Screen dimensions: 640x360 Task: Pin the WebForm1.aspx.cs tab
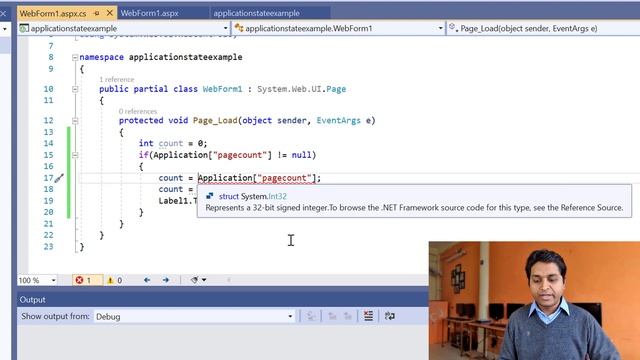point(97,13)
